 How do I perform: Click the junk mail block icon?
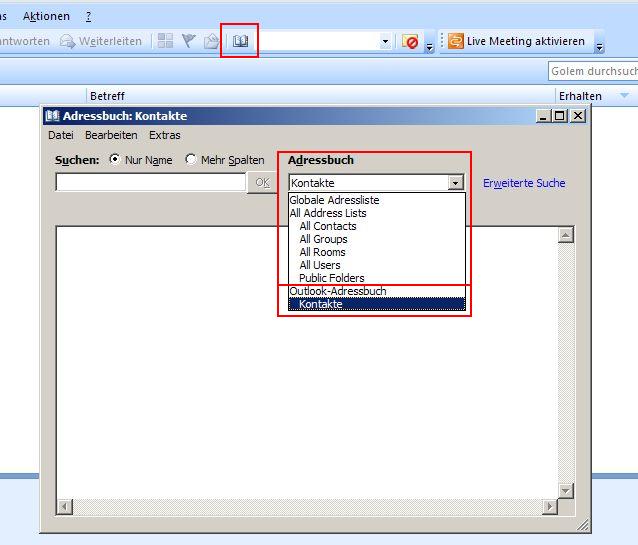click(410, 41)
